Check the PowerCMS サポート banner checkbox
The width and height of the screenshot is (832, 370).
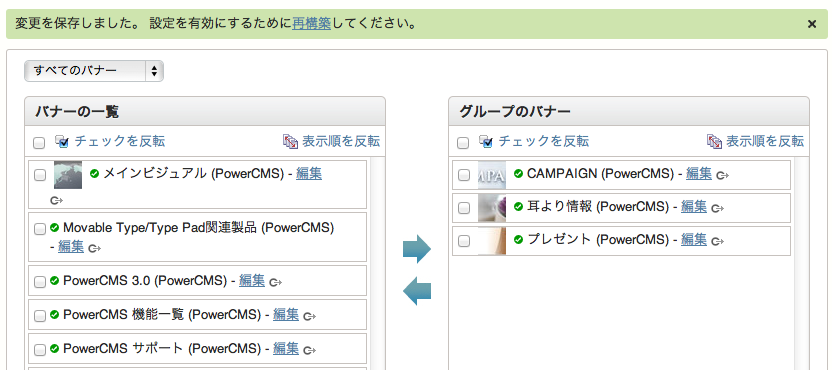(40, 350)
